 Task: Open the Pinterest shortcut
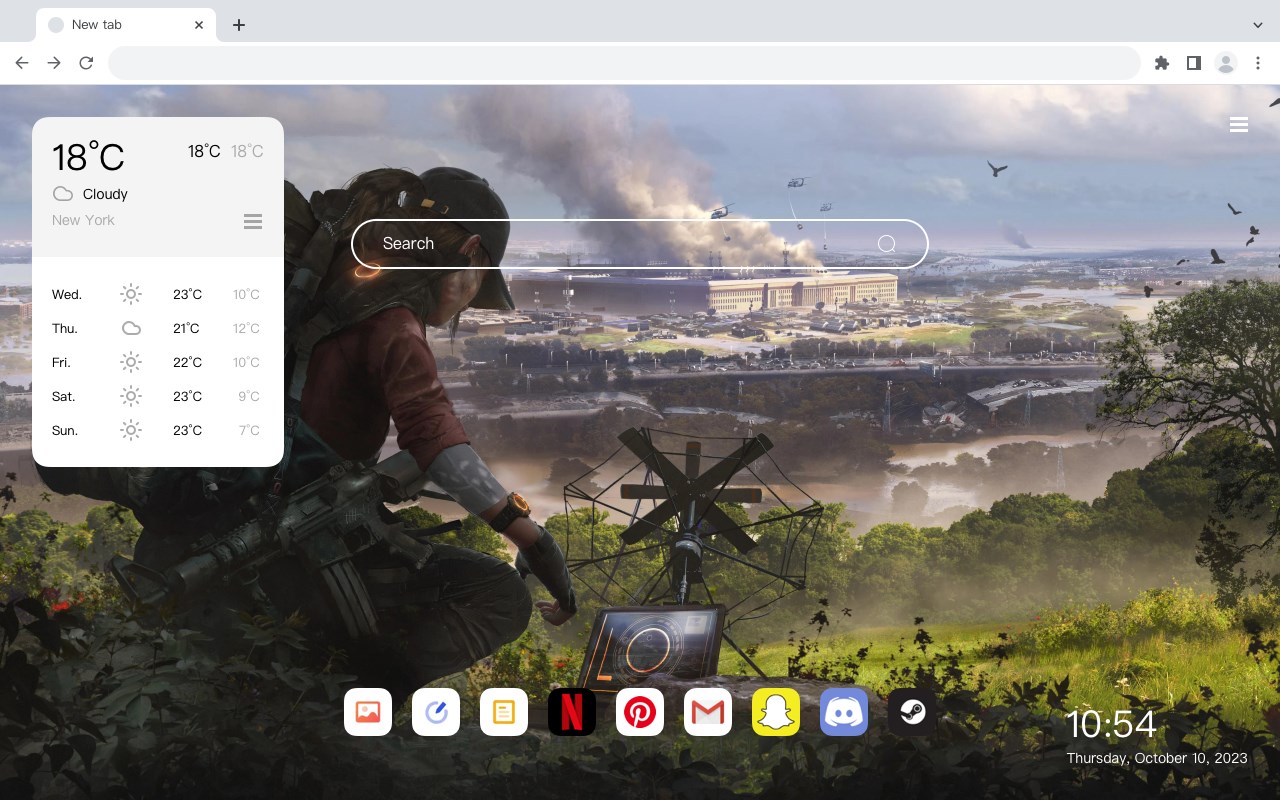click(640, 712)
